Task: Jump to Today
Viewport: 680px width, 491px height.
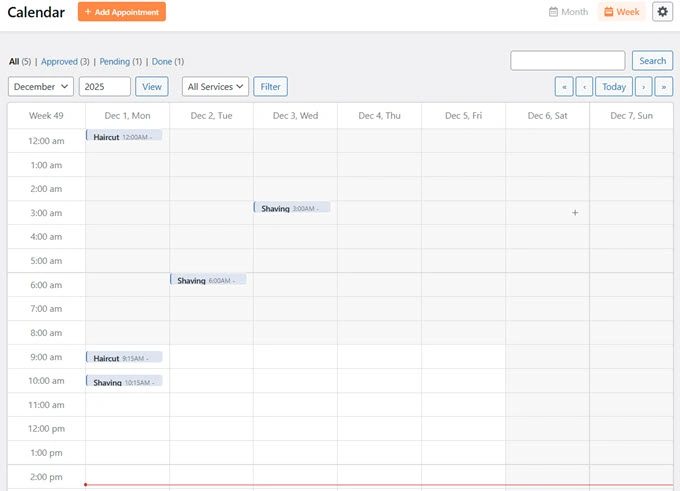Action: (614, 87)
